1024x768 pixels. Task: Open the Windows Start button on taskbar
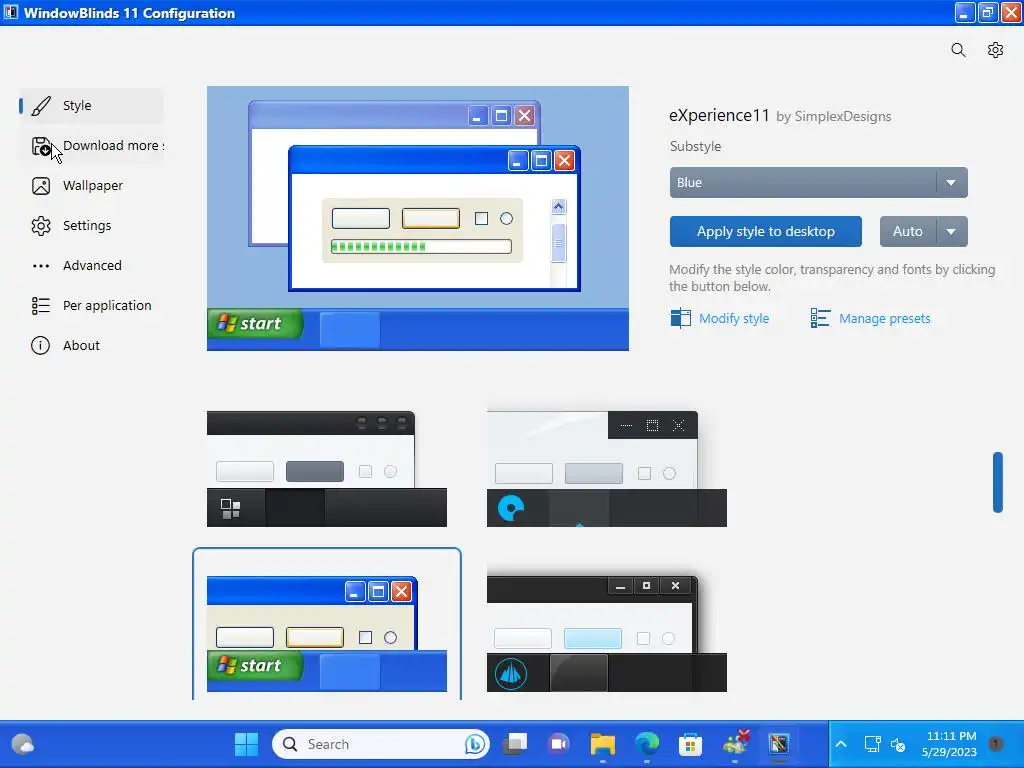click(246, 744)
